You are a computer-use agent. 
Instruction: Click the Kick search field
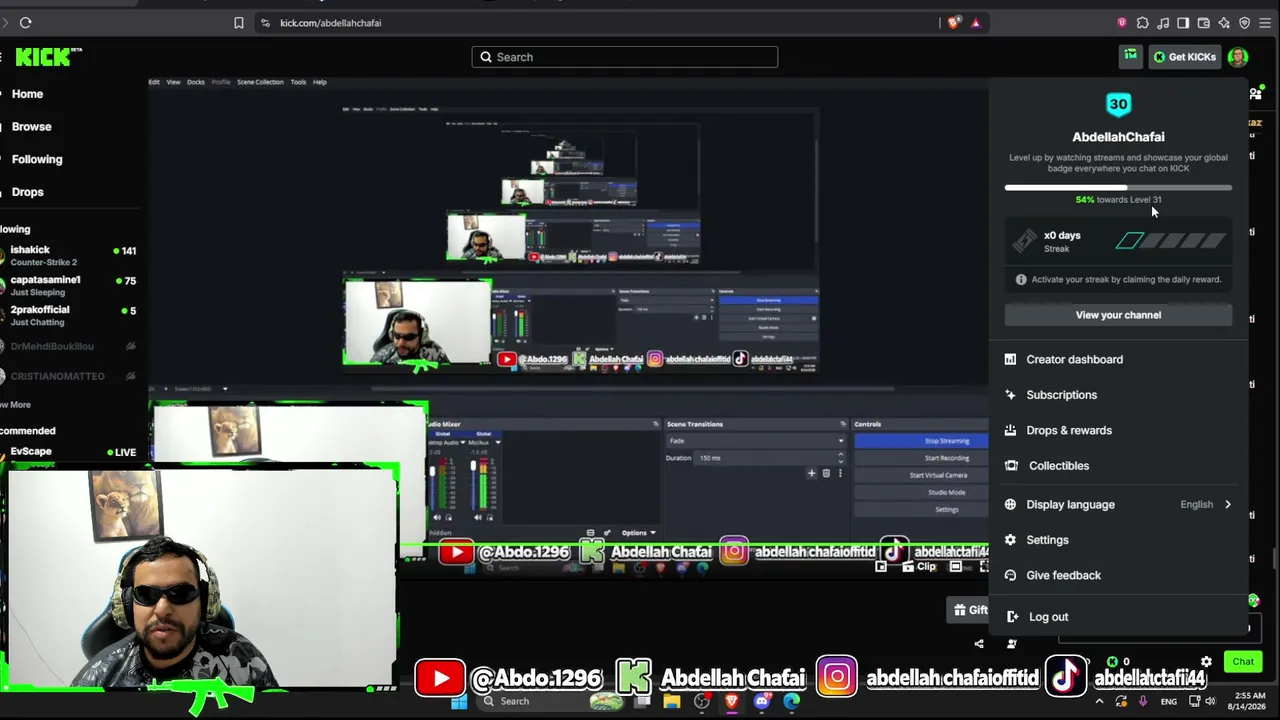click(x=625, y=57)
